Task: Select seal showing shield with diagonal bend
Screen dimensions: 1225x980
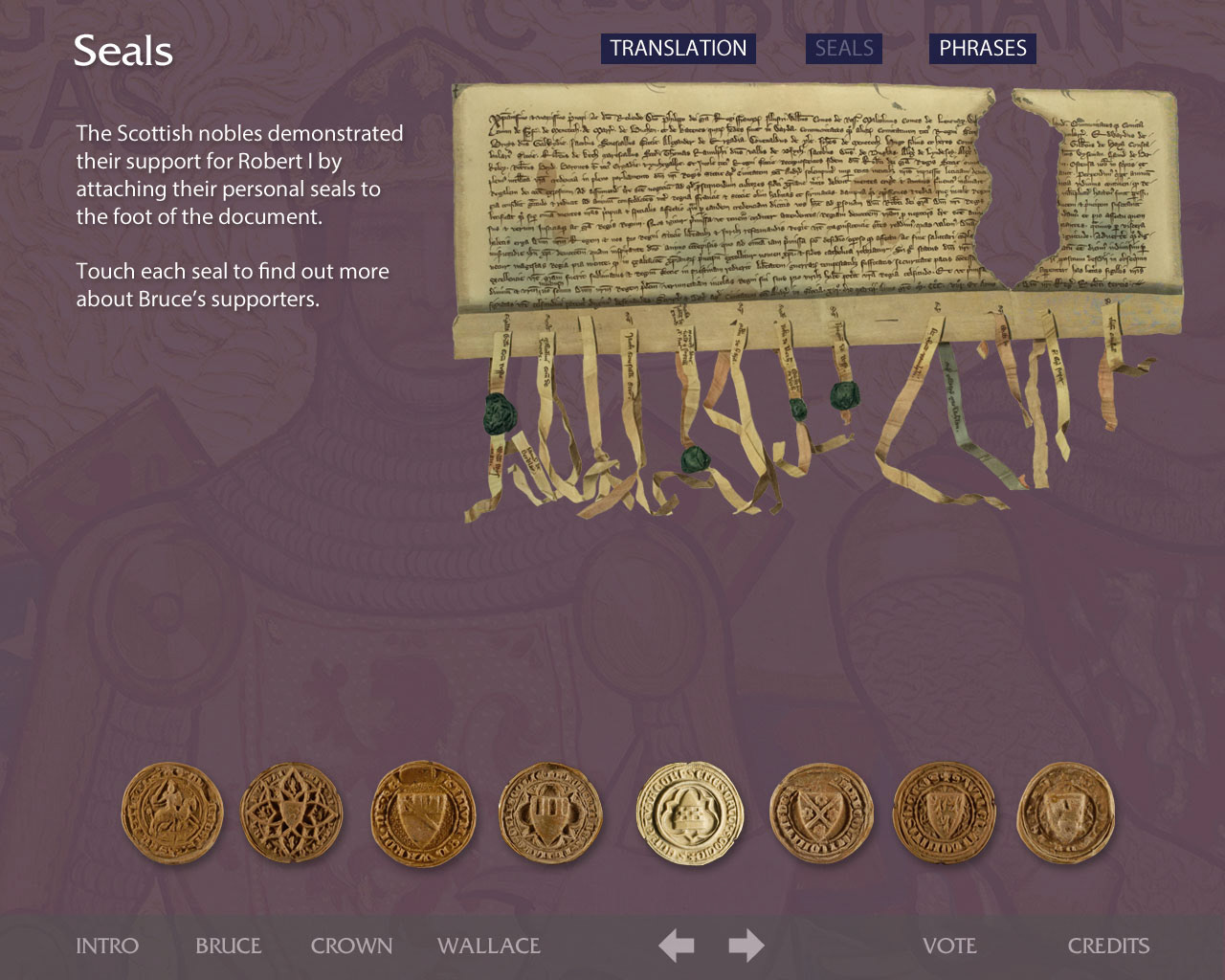Action: [x=423, y=814]
